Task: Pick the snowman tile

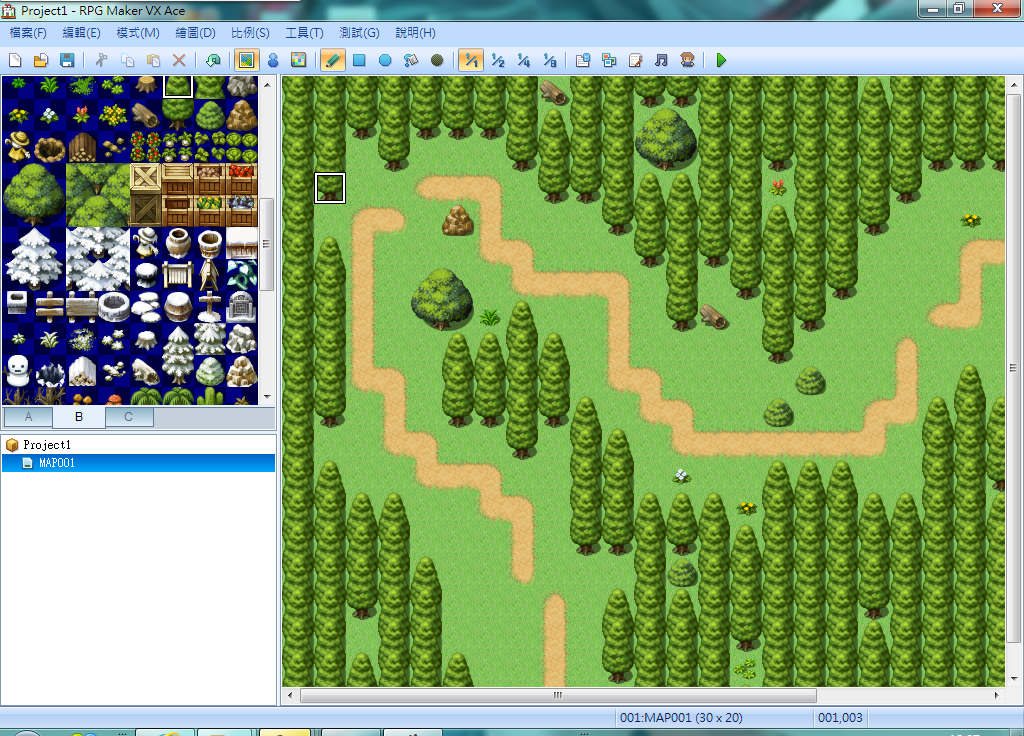Action: [18, 372]
